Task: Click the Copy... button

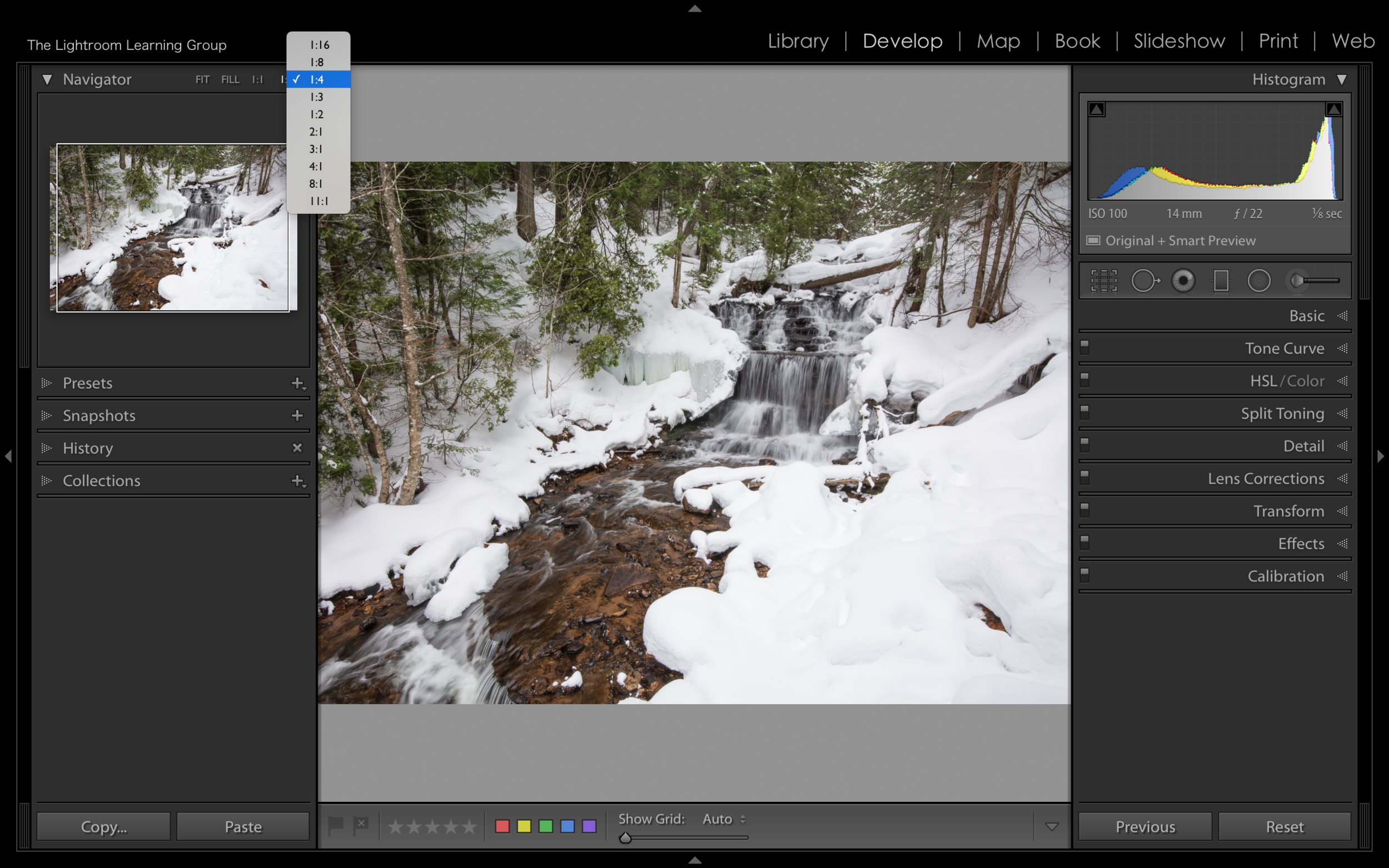Action: 104,827
